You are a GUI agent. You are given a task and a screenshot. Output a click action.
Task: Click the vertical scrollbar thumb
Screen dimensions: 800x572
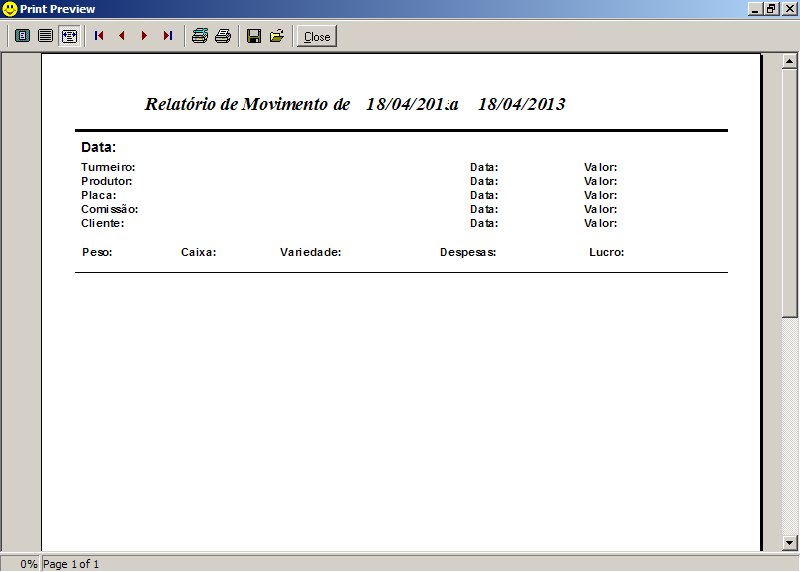coord(790,190)
